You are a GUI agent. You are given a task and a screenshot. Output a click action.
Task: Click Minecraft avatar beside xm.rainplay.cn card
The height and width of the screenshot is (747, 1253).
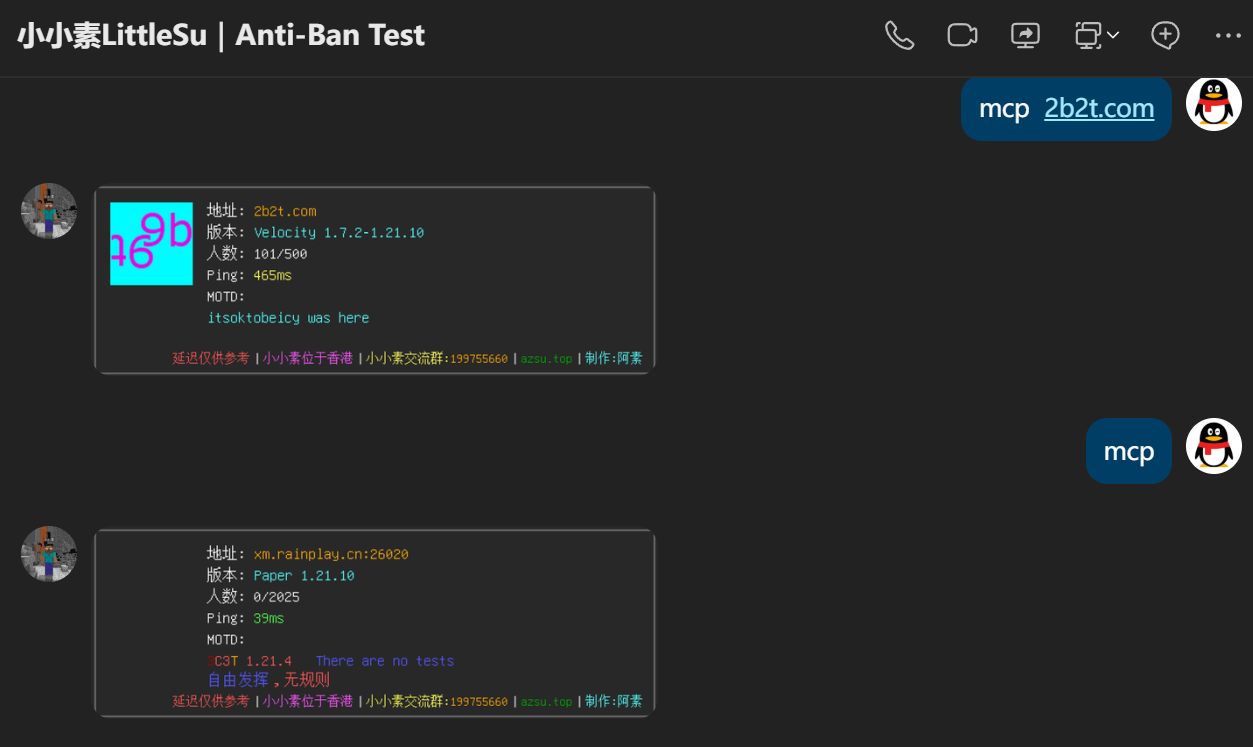tap(49, 554)
